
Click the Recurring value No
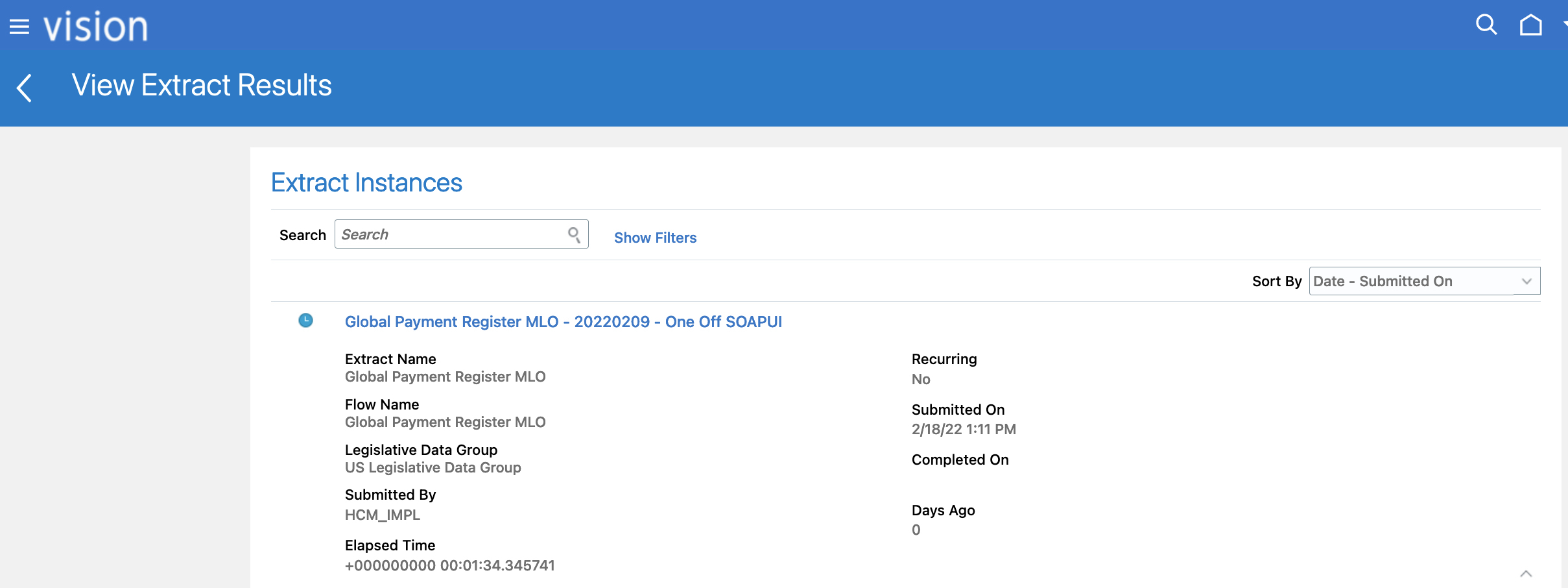click(920, 379)
